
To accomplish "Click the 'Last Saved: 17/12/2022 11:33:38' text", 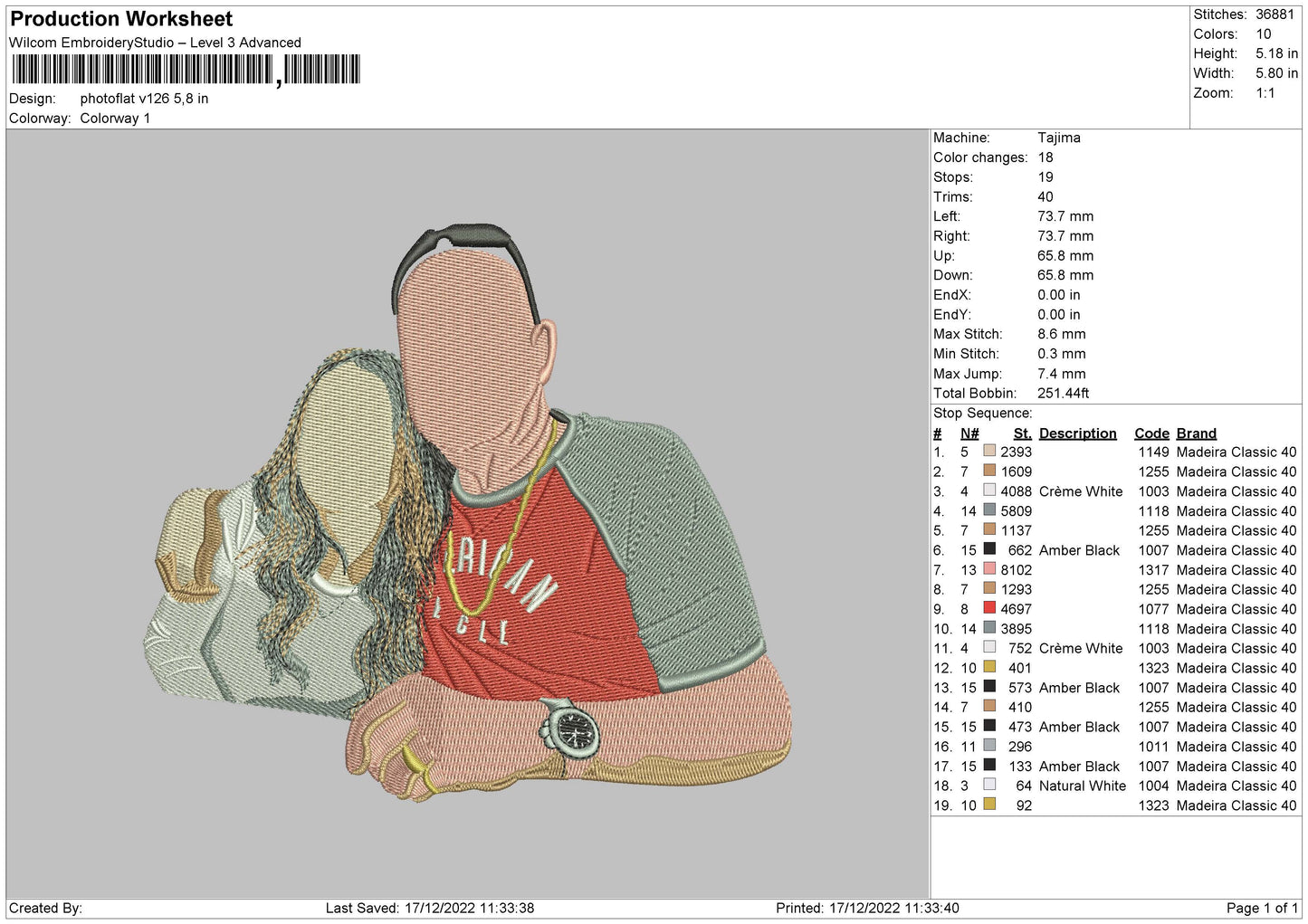I will 430,908.
